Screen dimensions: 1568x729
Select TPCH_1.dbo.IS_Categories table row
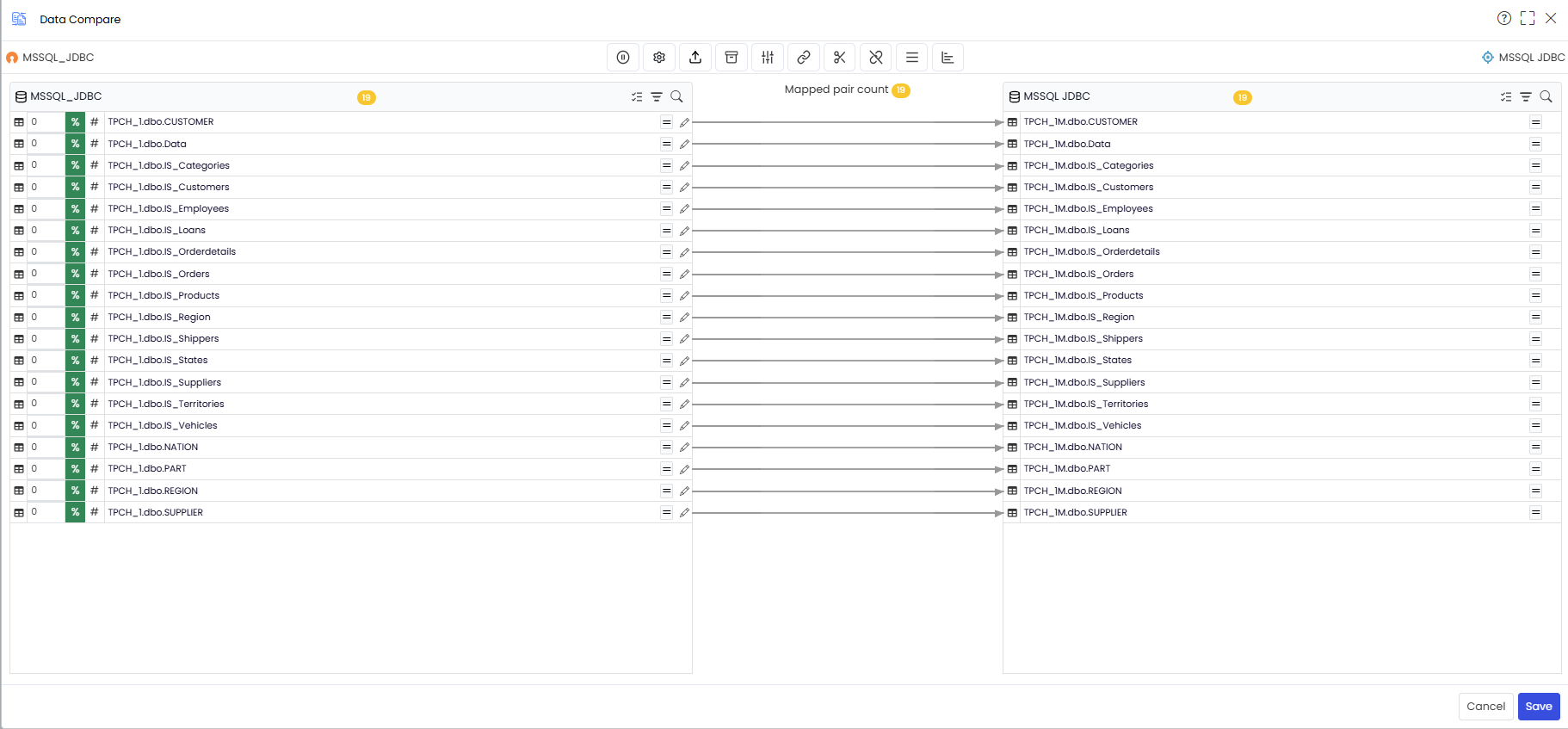(x=351, y=165)
